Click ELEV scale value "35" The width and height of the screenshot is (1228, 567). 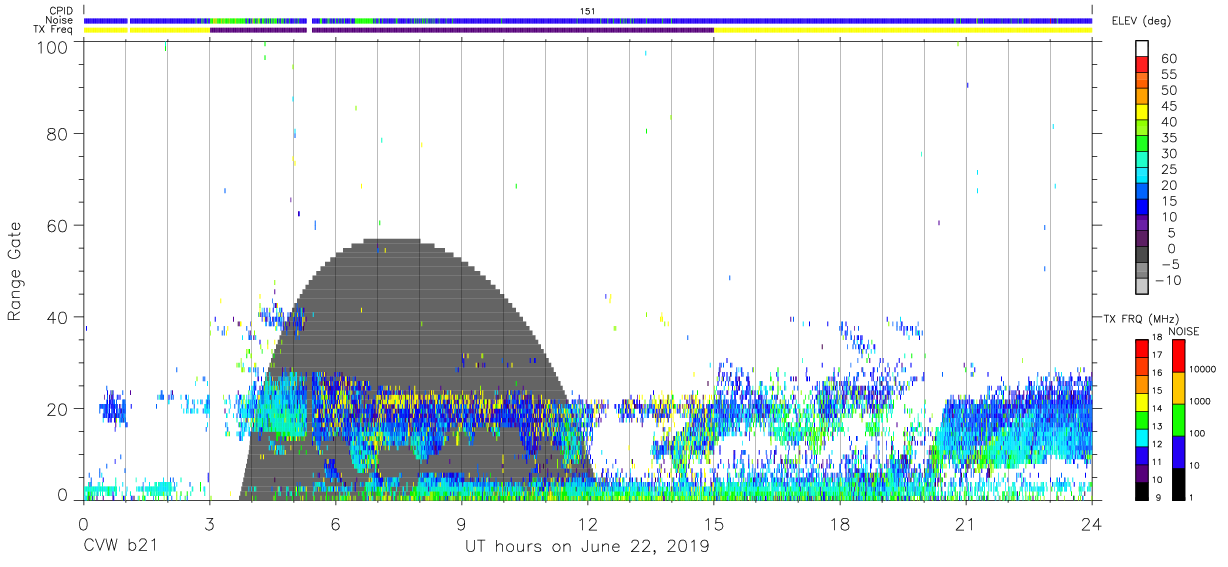coord(1169,138)
